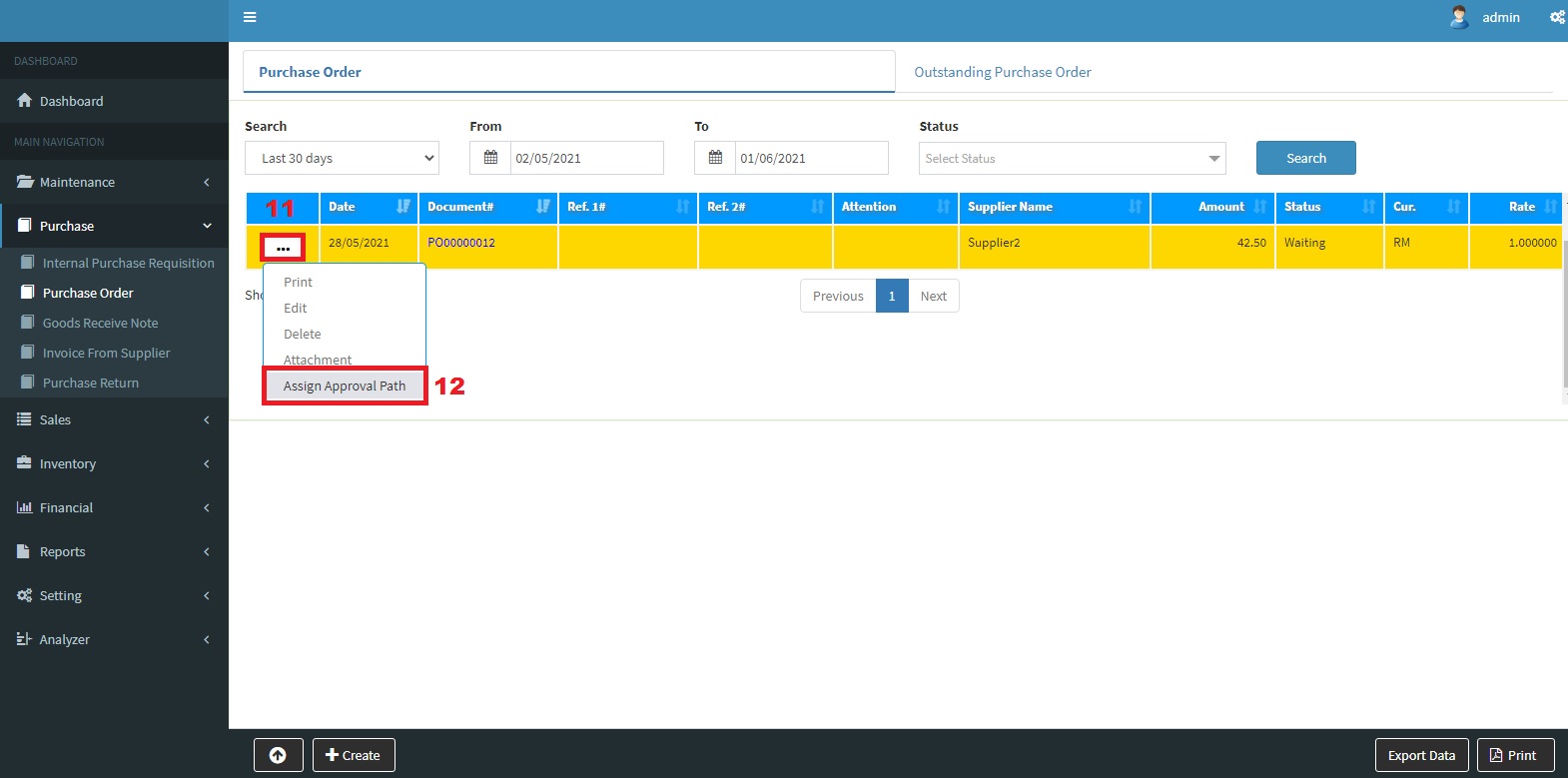Expand the Sales sidebar menu
Viewport: 1568px width, 778px height.
[114, 419]
